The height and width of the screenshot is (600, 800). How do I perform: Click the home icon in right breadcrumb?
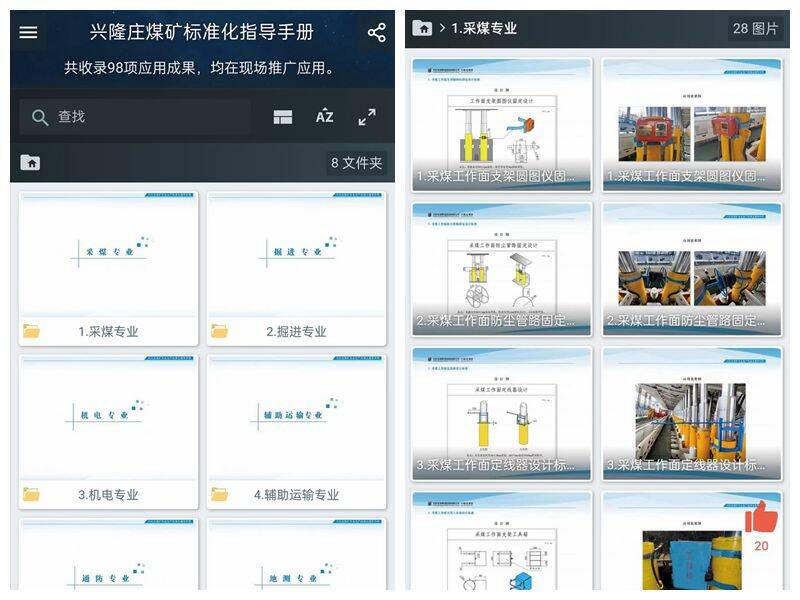point(423,28)
